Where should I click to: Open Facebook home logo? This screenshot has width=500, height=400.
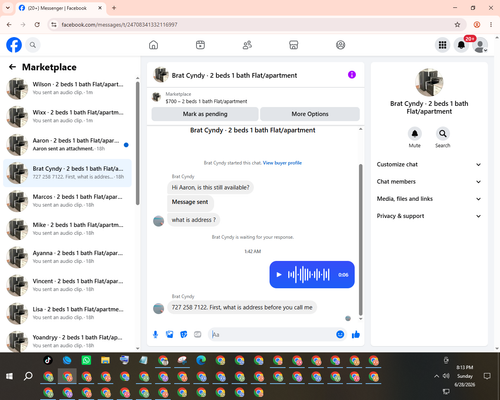click(x=14, y=45)
